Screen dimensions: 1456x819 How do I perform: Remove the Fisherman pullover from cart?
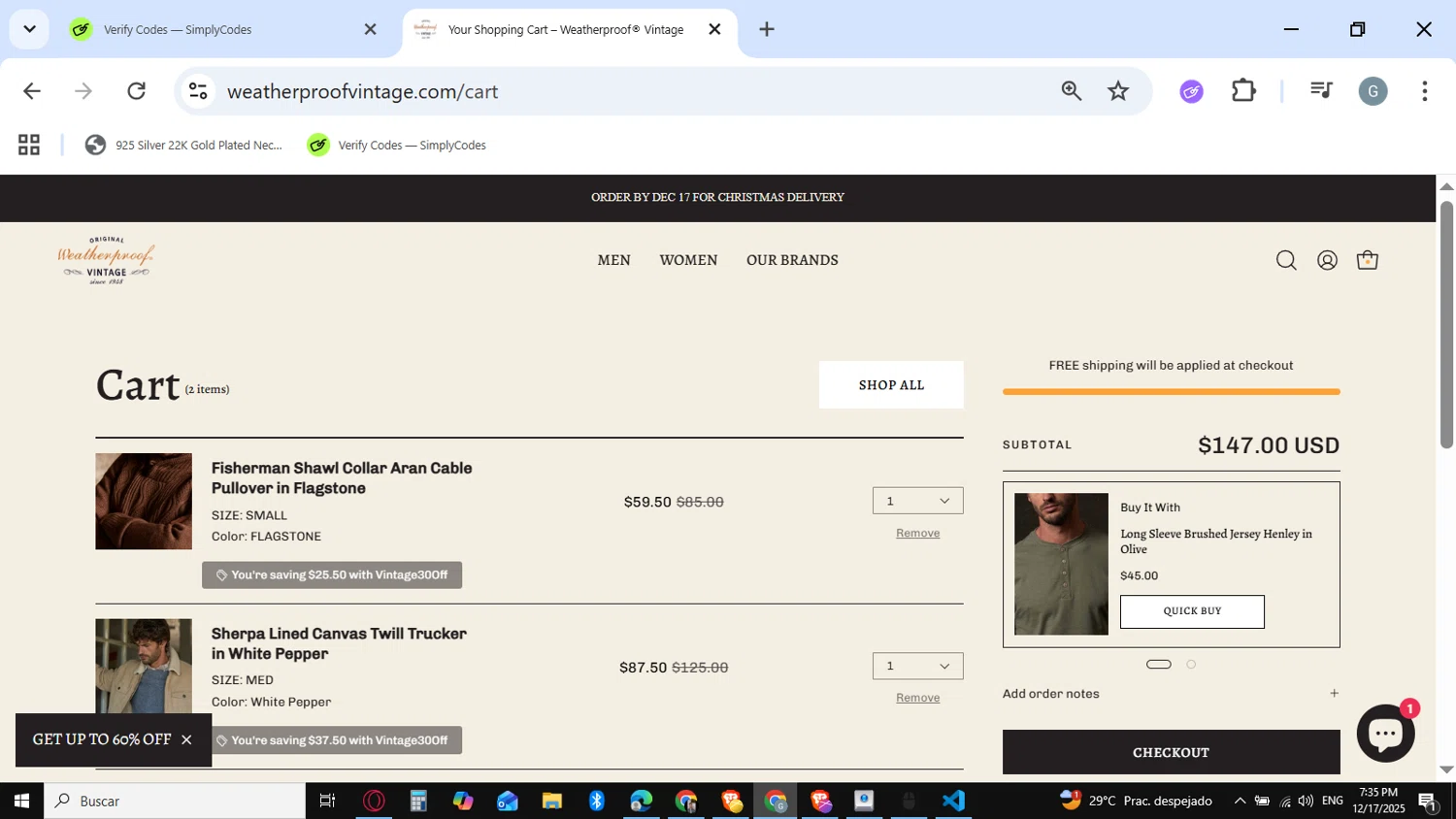917,533
